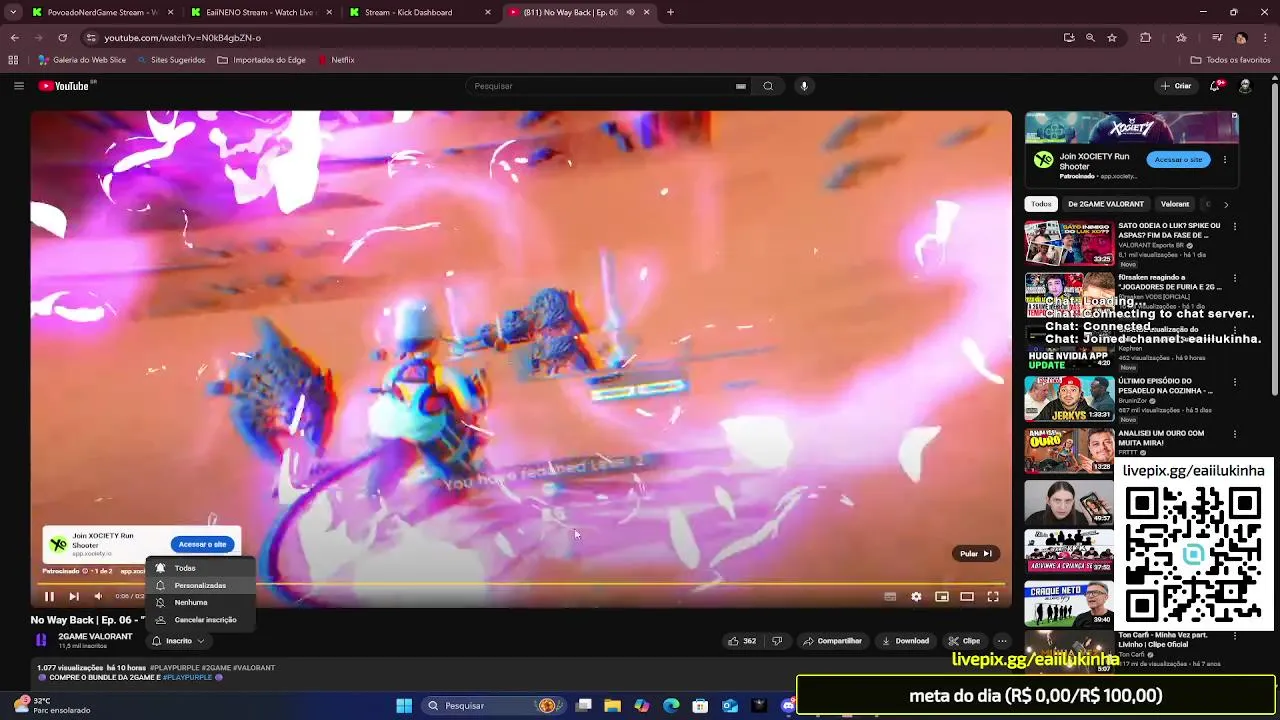Image resolution: width=1280 pixels, height=720 pixels.
Task: Toggle subtitles in the video player
Action: (x=890, y=596)
